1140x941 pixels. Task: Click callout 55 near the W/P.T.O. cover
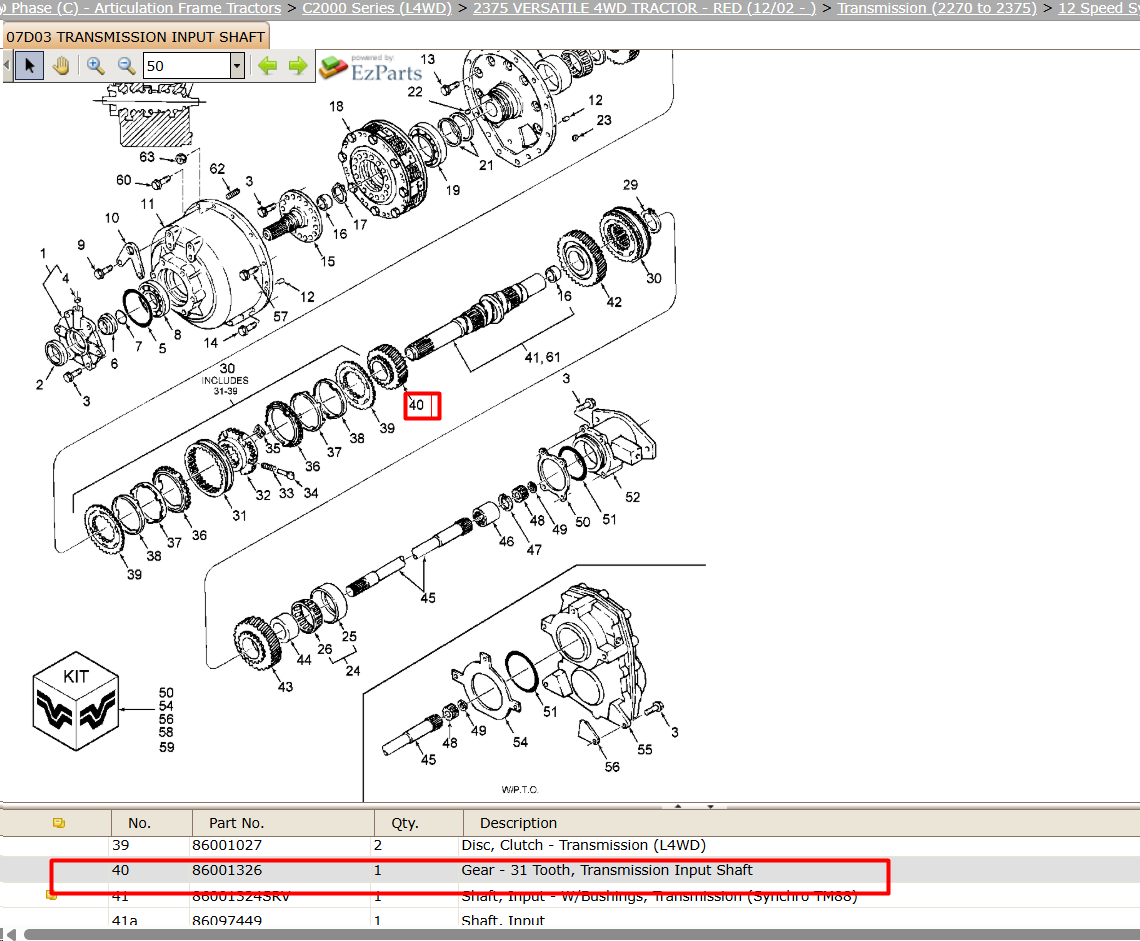pyautogui.click(x=645, y=749)
